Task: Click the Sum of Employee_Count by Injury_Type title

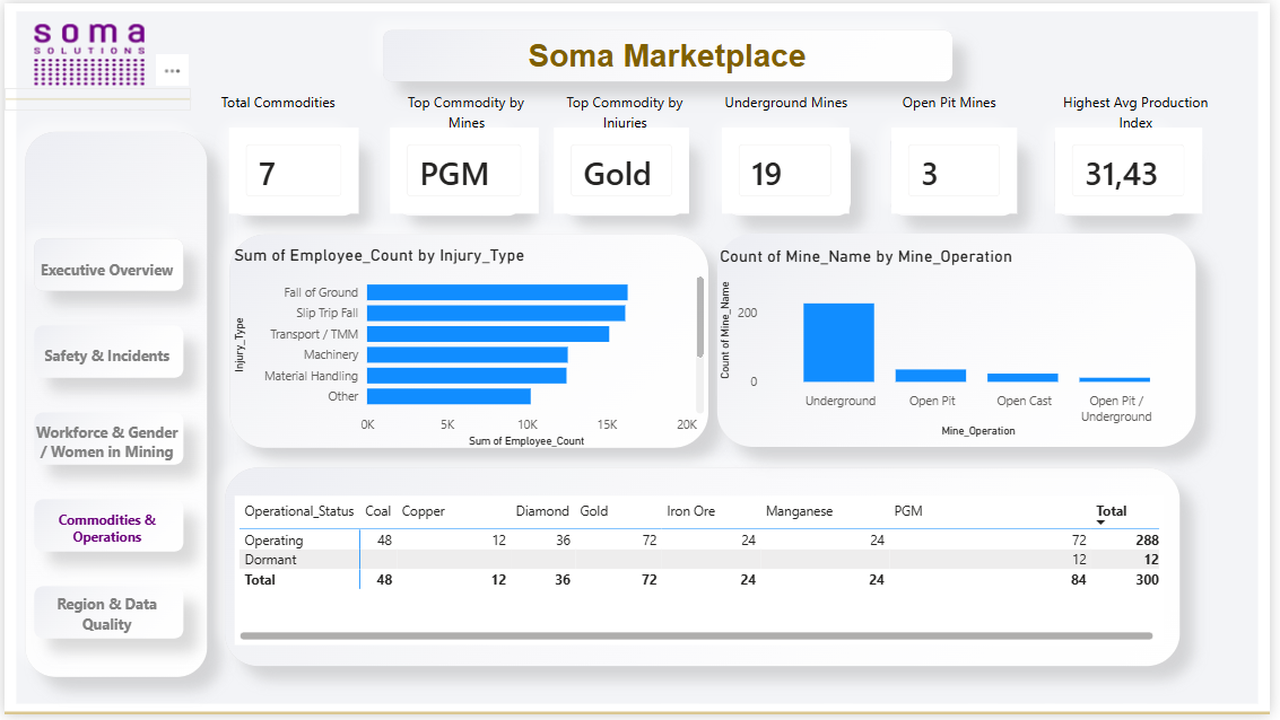Action: [379, 256]
